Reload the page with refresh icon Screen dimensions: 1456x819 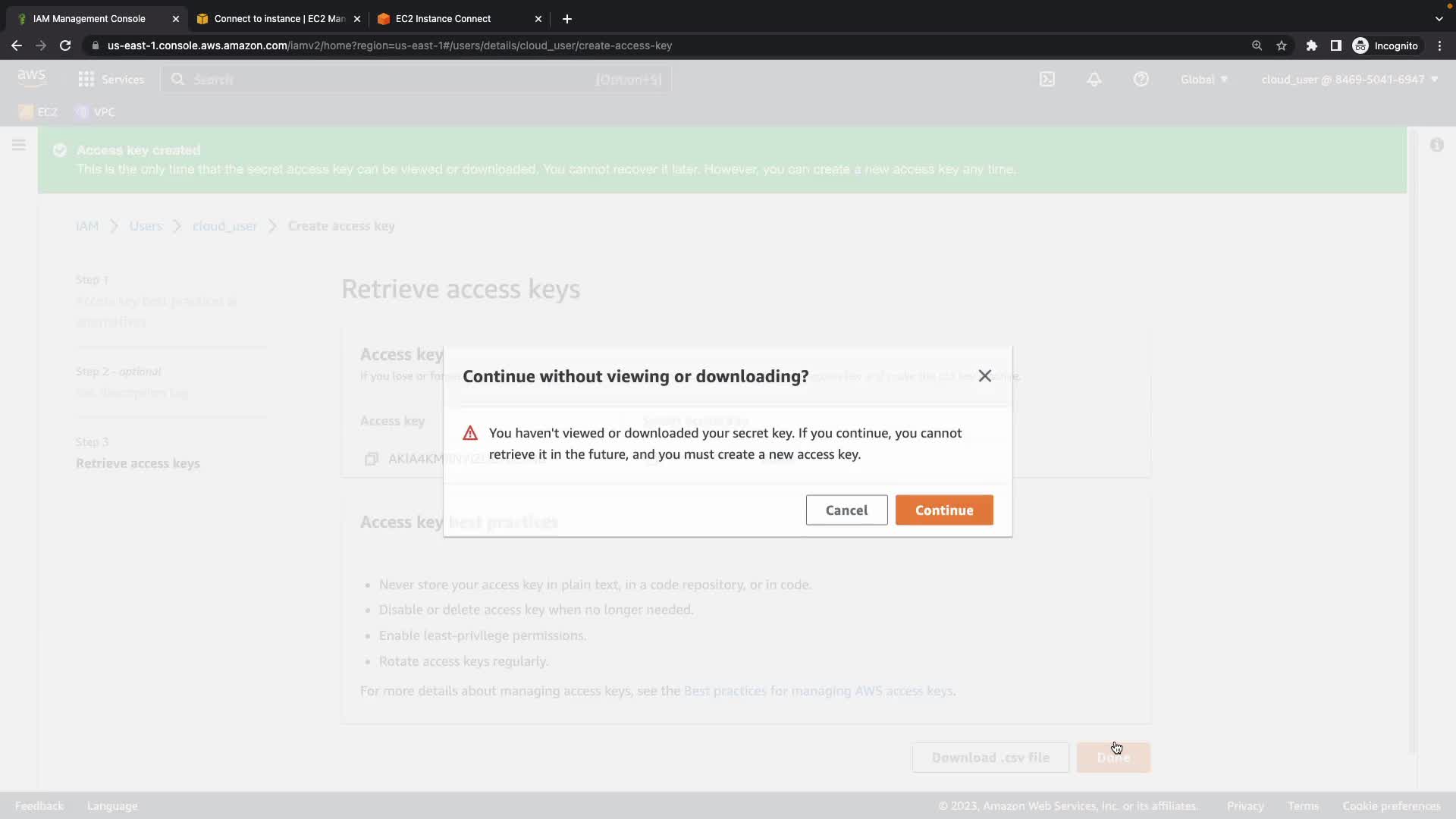[65, 45]
